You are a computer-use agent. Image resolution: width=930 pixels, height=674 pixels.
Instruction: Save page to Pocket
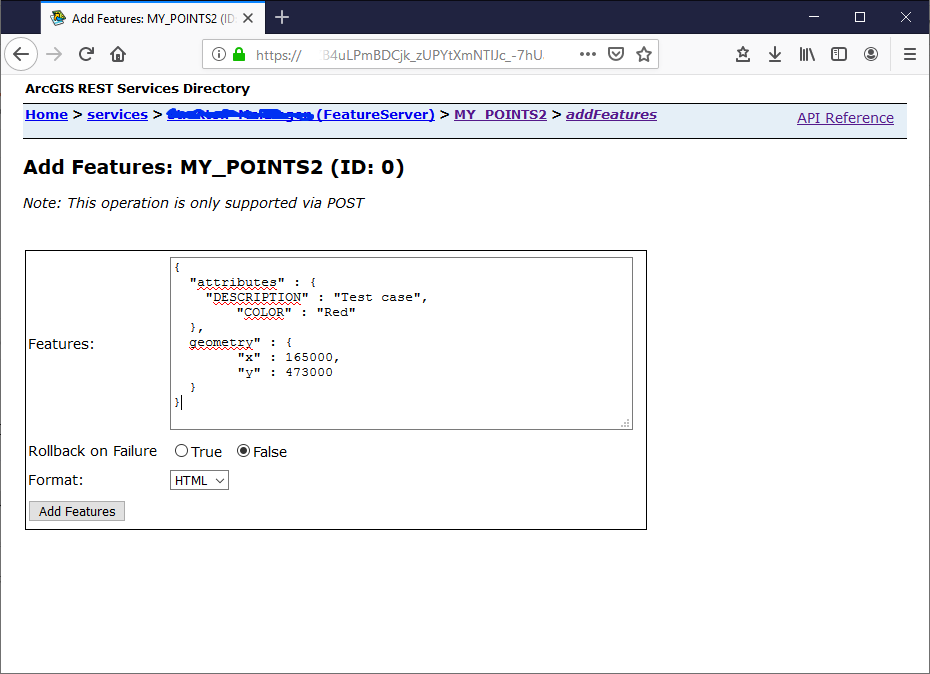616,55
